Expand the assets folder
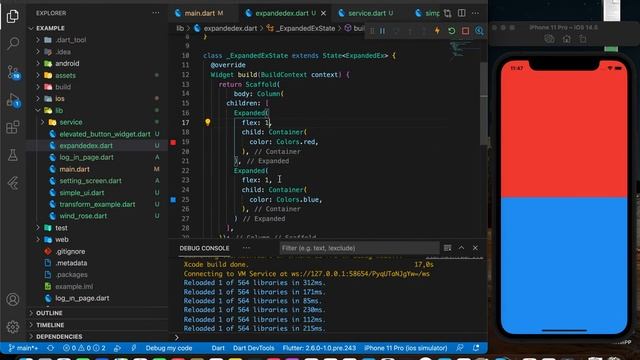Viewport: 640px width, 360px height. point(65,76)
